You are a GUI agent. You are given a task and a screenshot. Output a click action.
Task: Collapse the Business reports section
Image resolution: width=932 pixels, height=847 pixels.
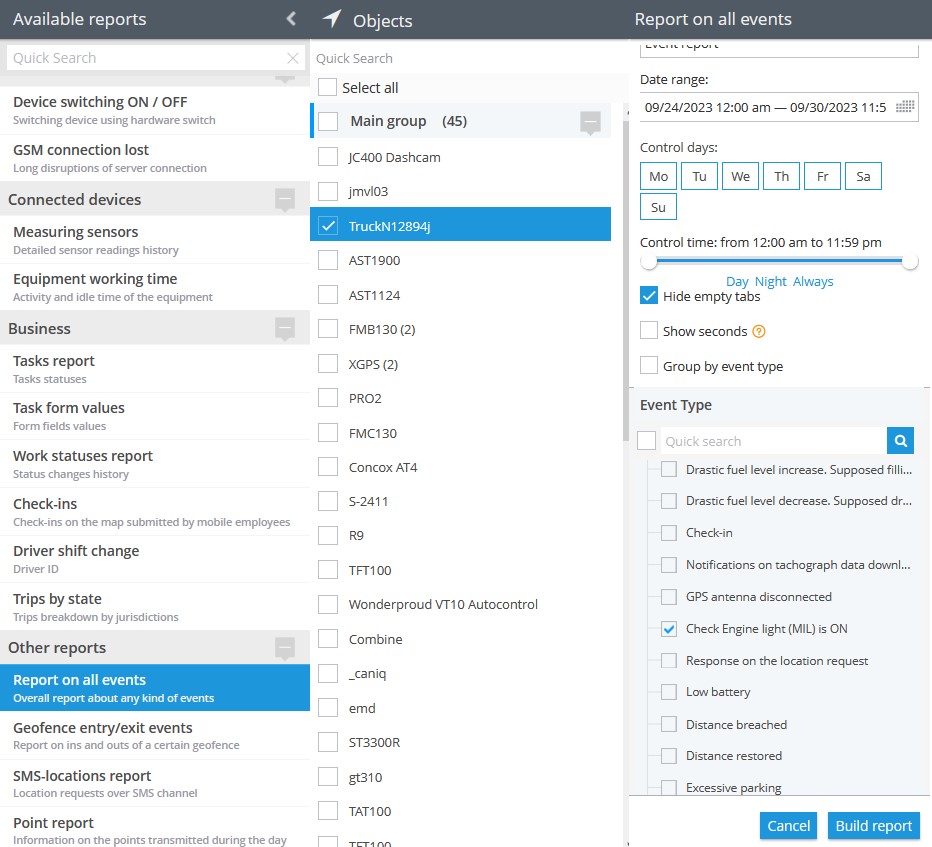(285, 329)
